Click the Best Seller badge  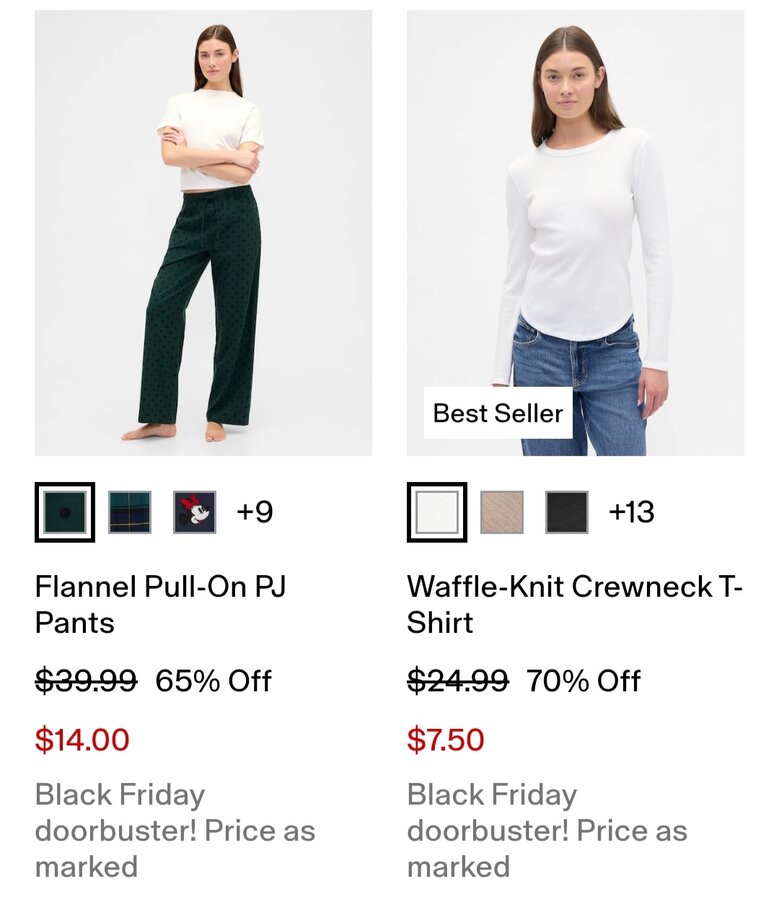tap(498, 413)
